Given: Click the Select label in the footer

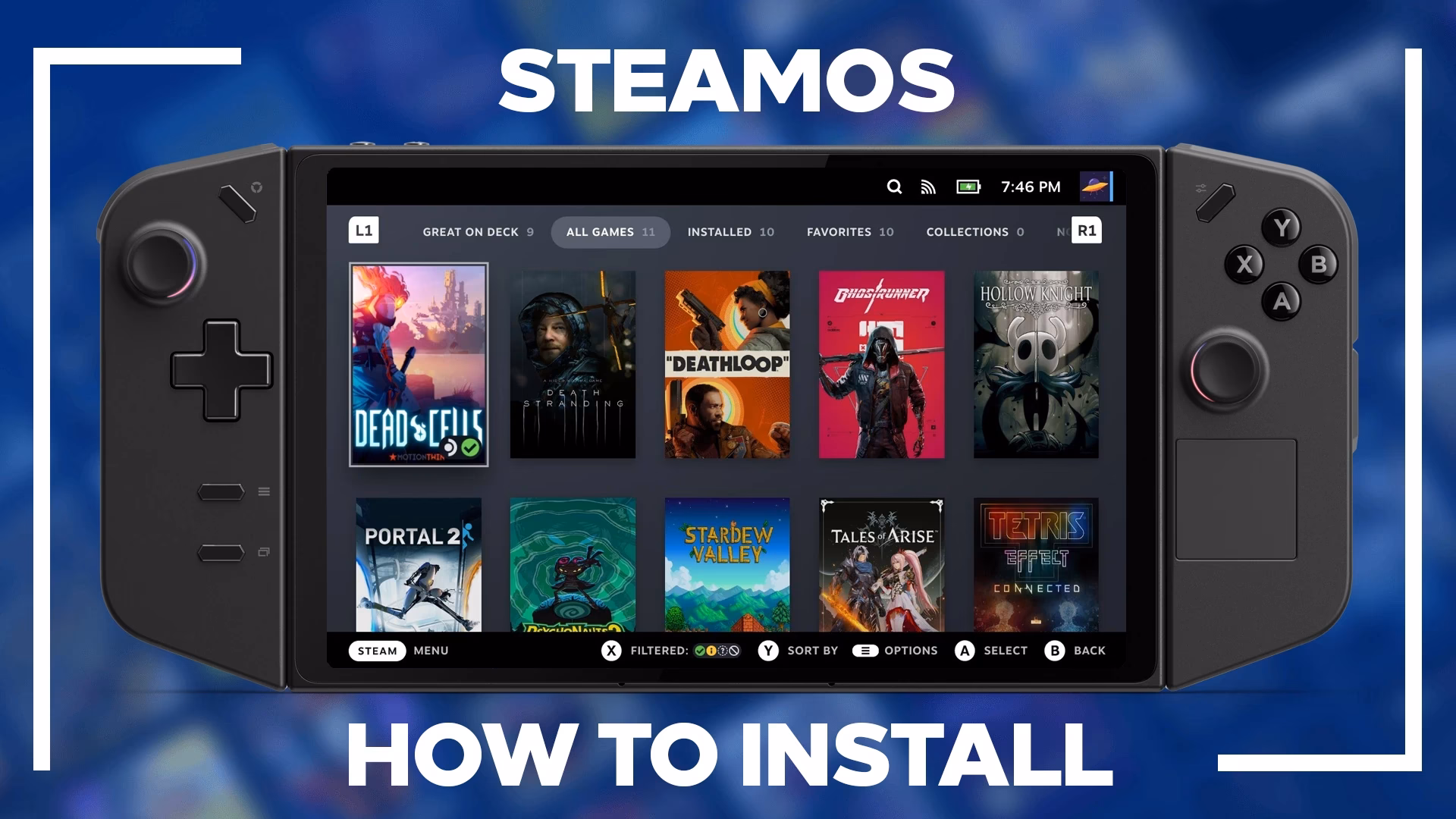Looking at the screenshot, I should coord(1006,651).
